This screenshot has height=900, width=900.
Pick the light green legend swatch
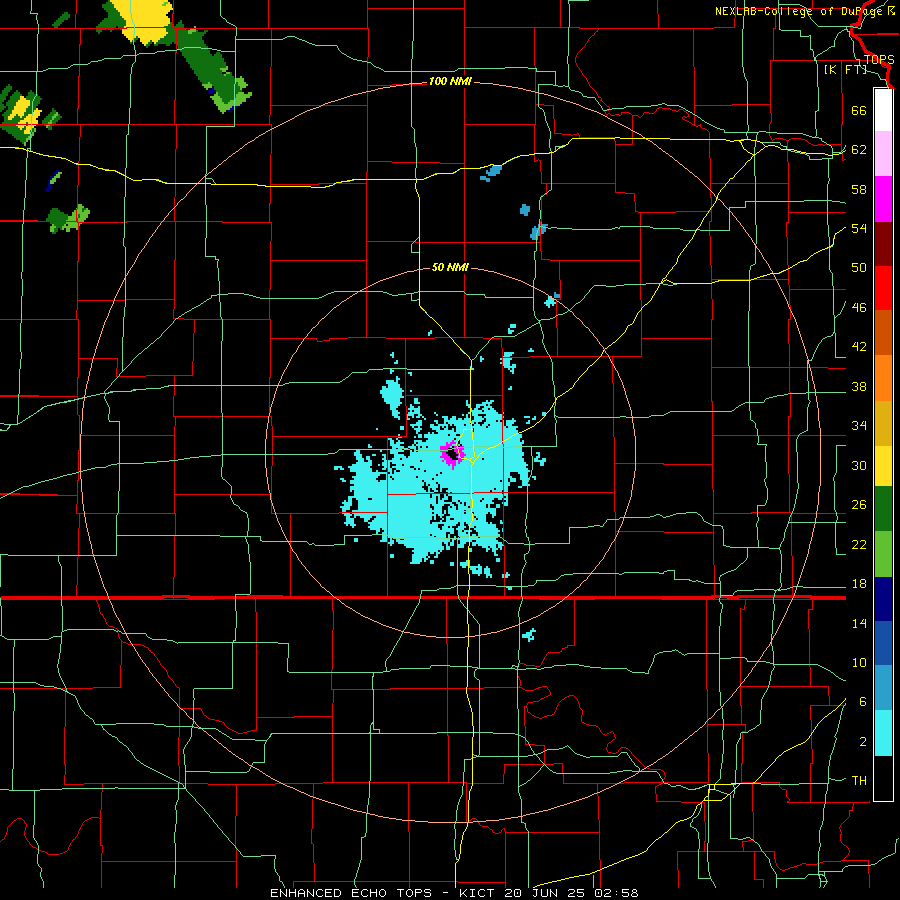(x=883, y=554)
